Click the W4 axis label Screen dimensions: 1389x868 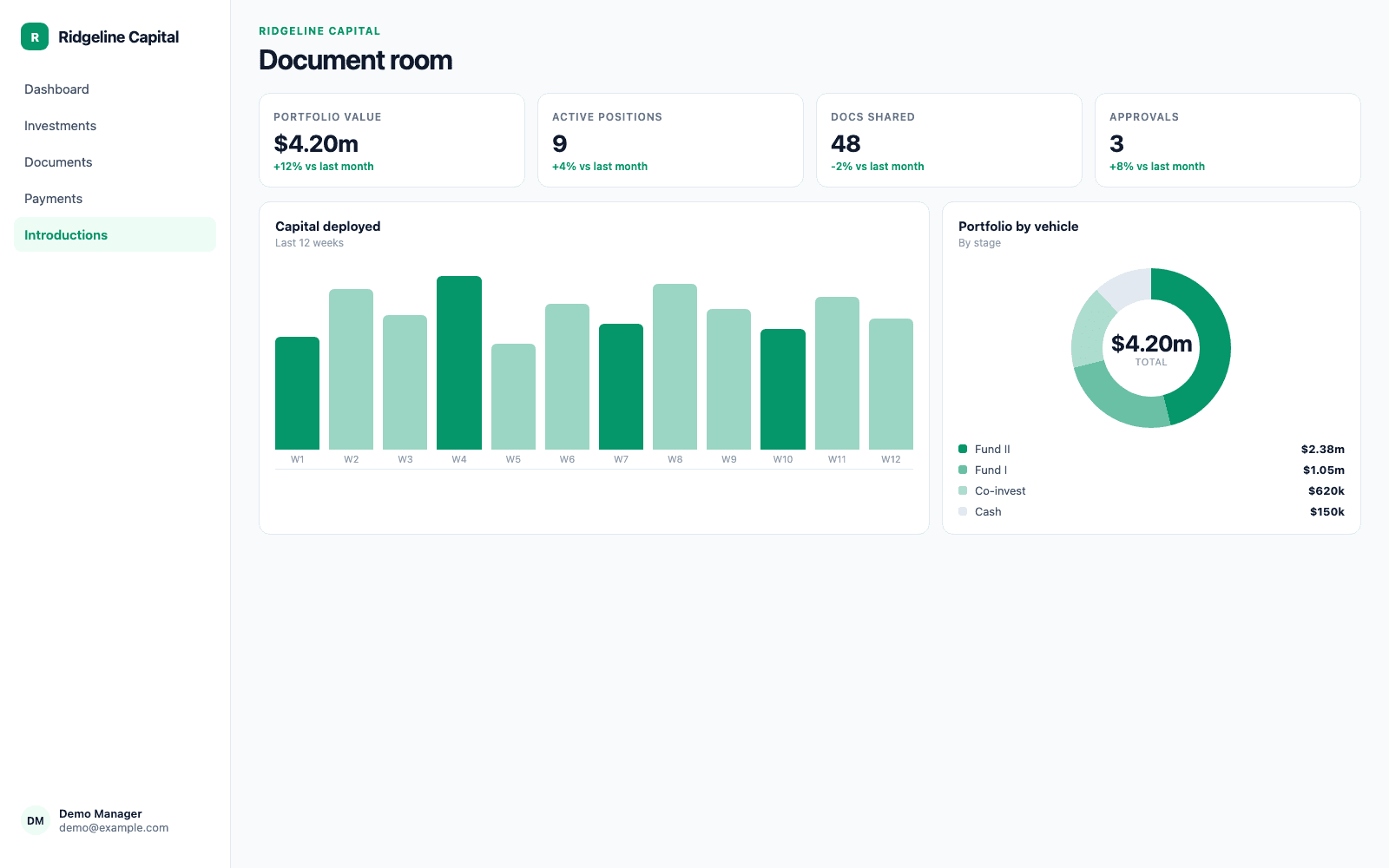(459, 459)
